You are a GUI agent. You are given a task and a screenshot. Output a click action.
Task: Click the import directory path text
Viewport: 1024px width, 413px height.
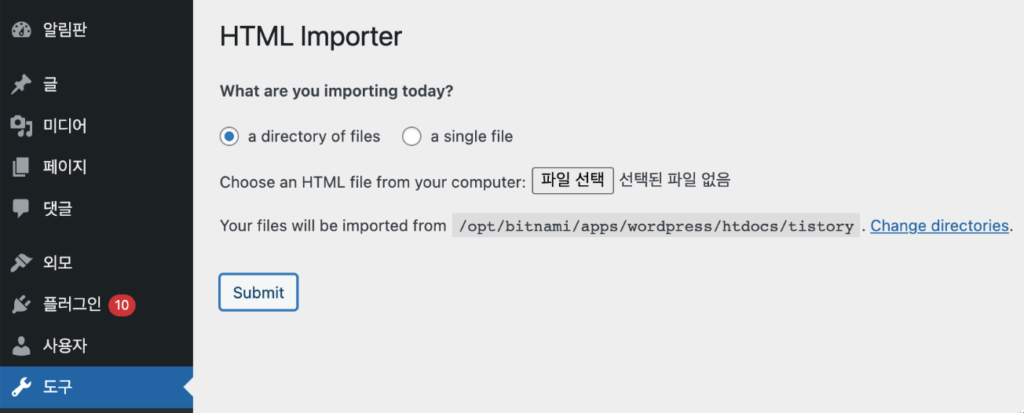coord(656,226)
